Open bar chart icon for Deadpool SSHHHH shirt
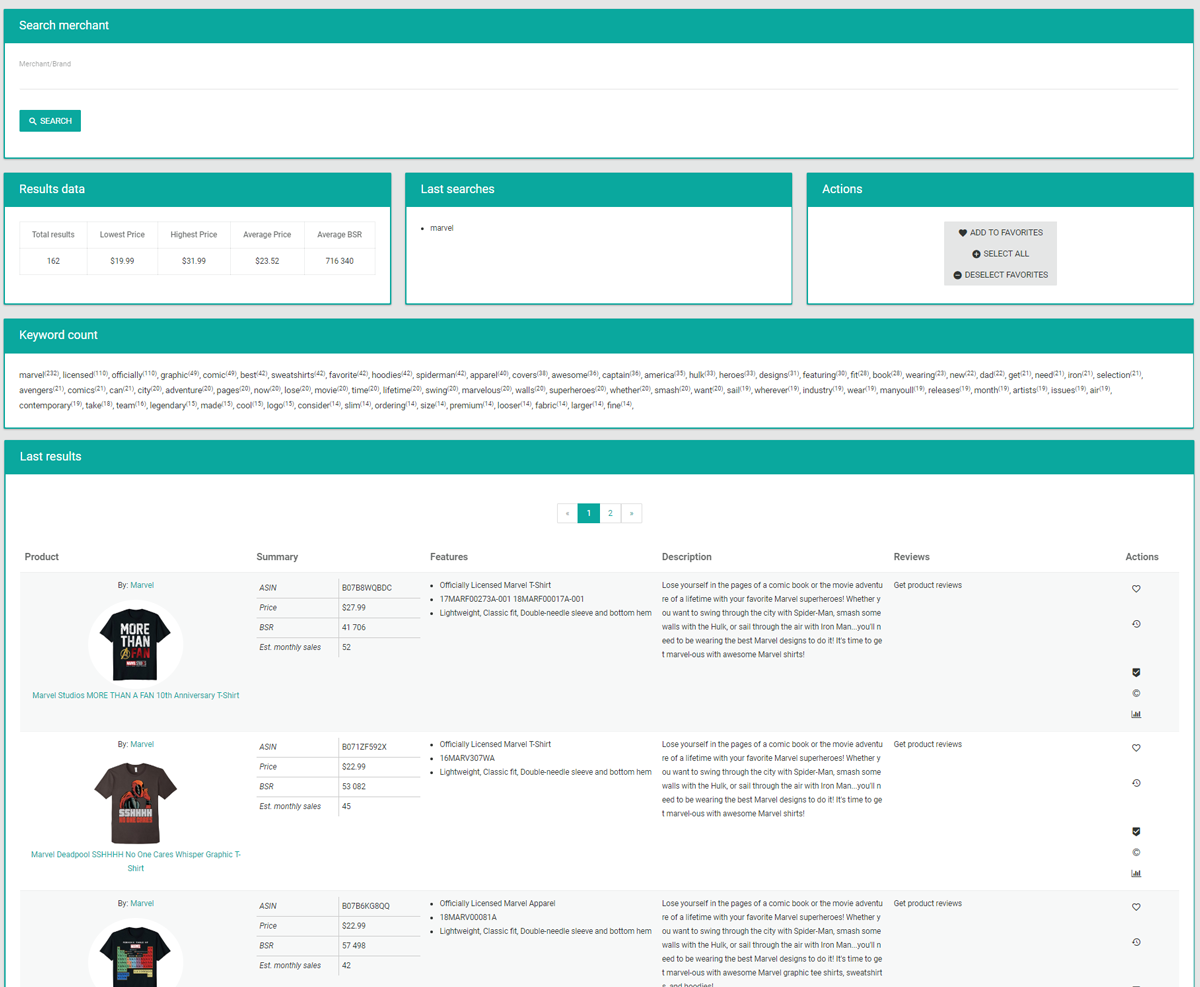The height and width of the screenshot is (987, 1200). 1136,873
